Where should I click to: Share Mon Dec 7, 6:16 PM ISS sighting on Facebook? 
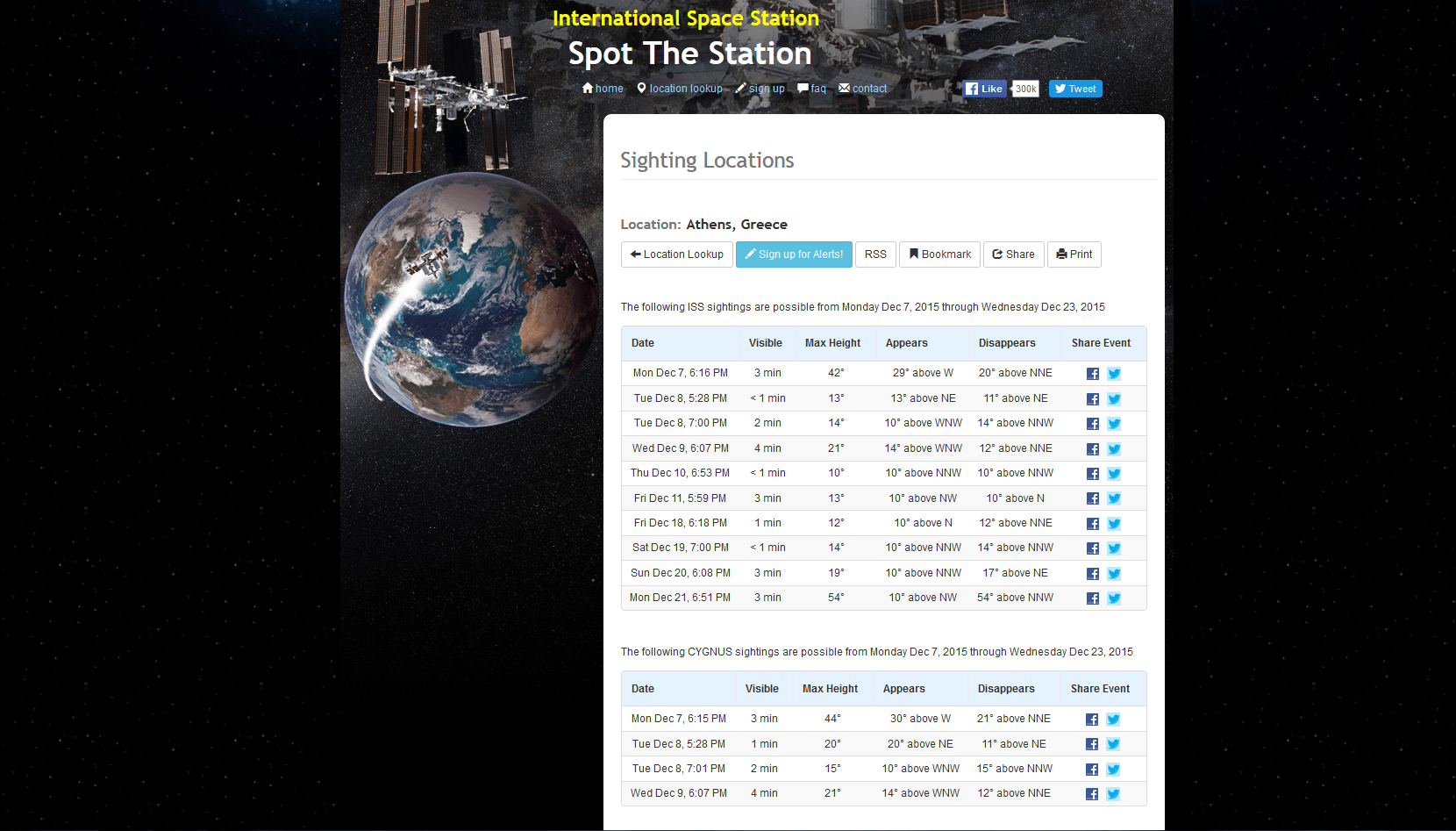[x=1093, y=374]
